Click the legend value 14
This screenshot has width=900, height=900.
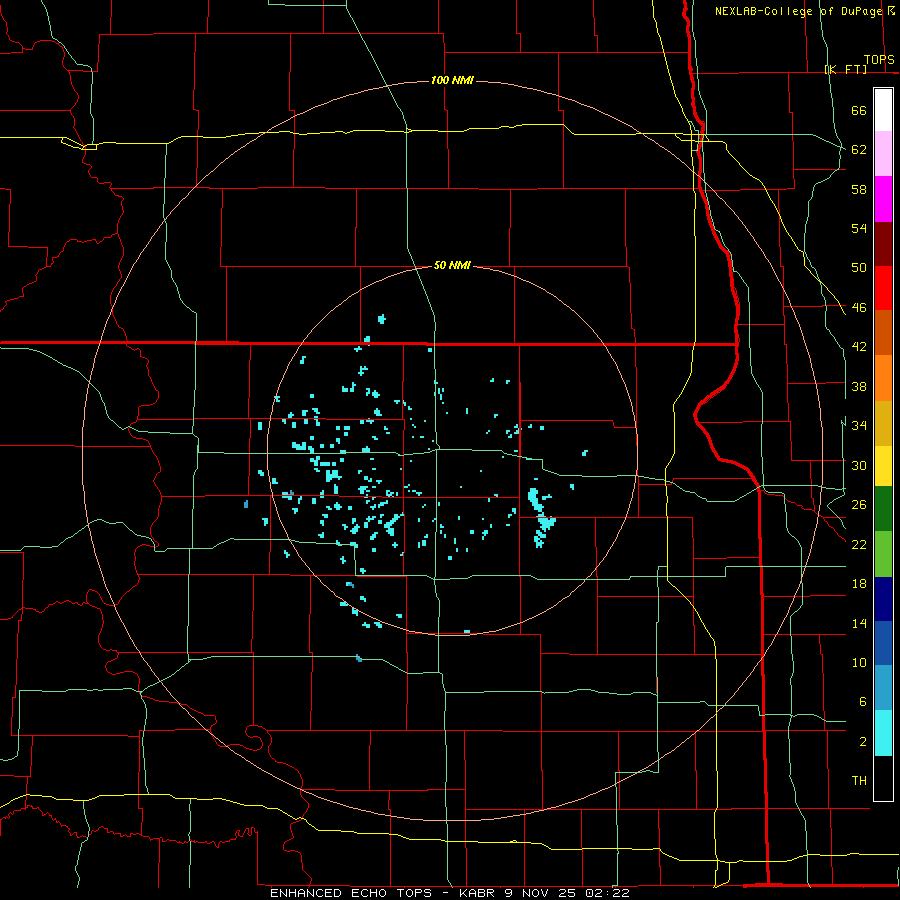[x=859, y=623]
